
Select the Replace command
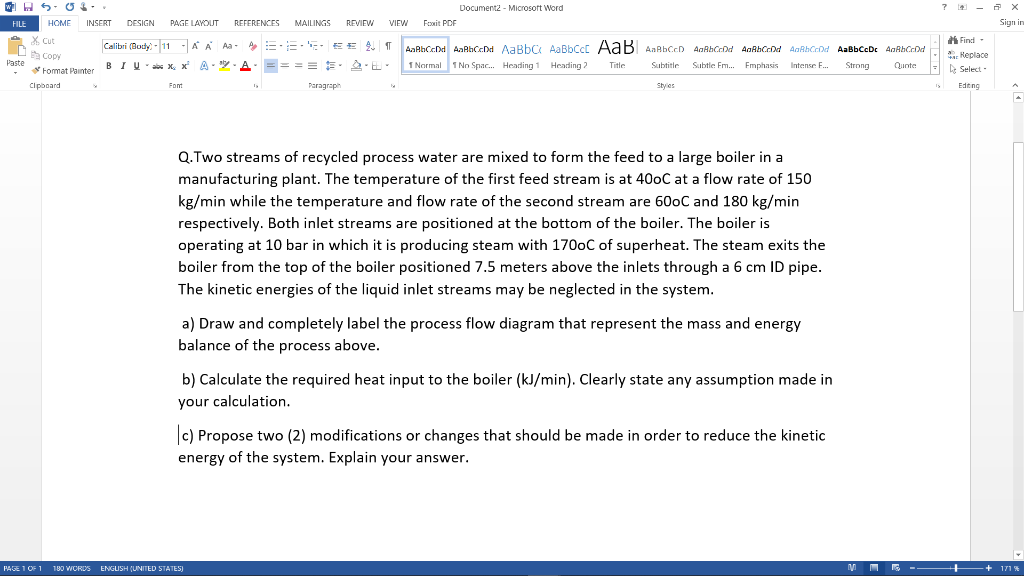970,55
